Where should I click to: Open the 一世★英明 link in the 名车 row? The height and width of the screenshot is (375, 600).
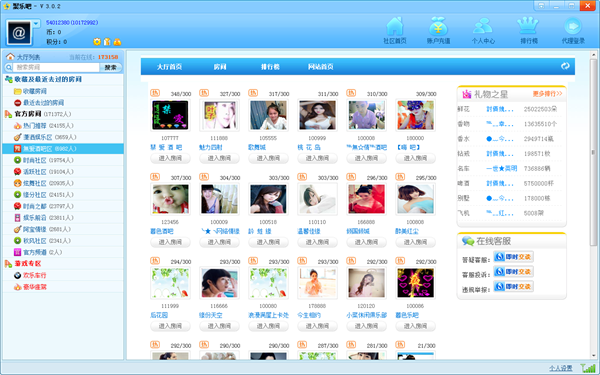coord(502,168)
